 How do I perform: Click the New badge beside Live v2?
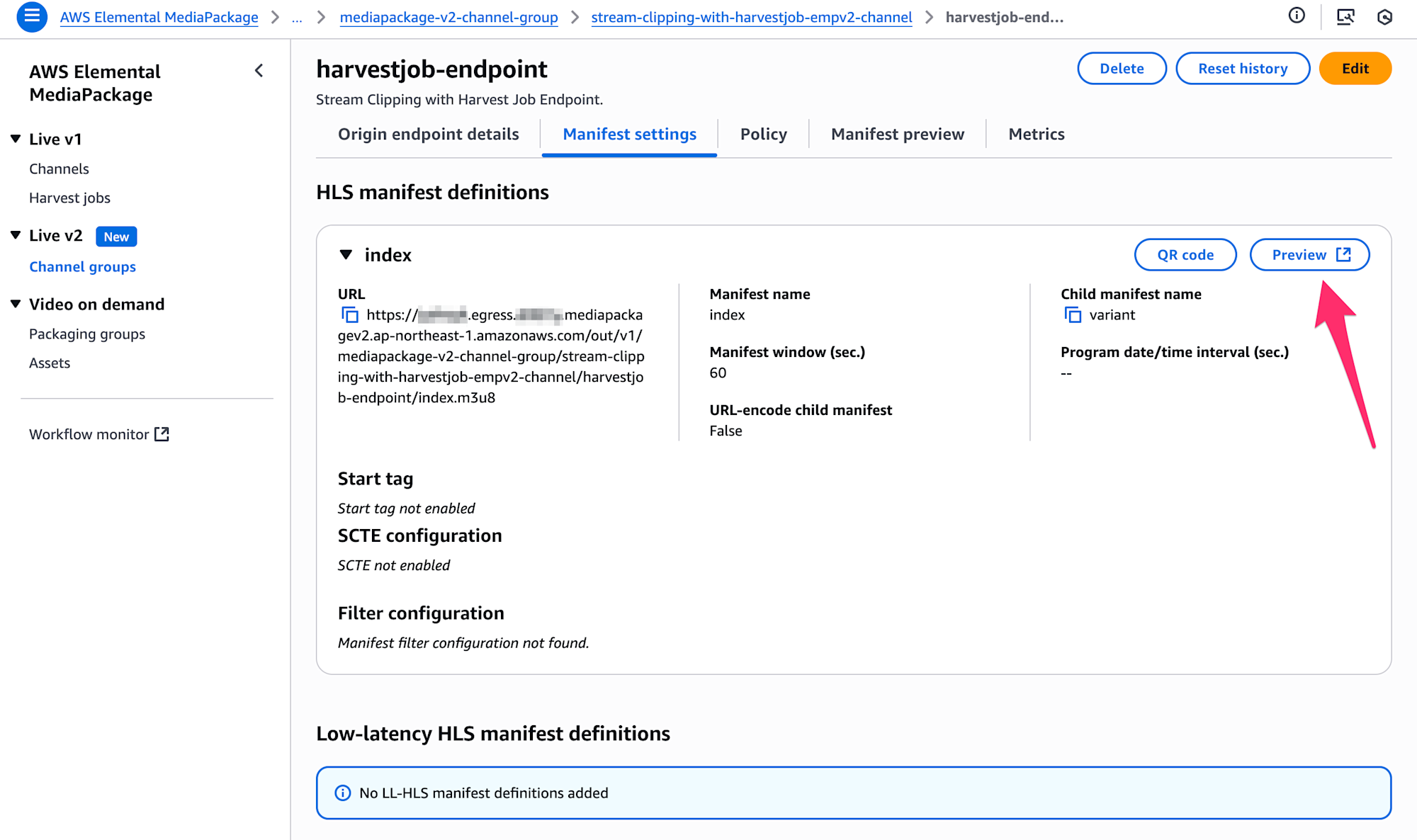point(116,237)
